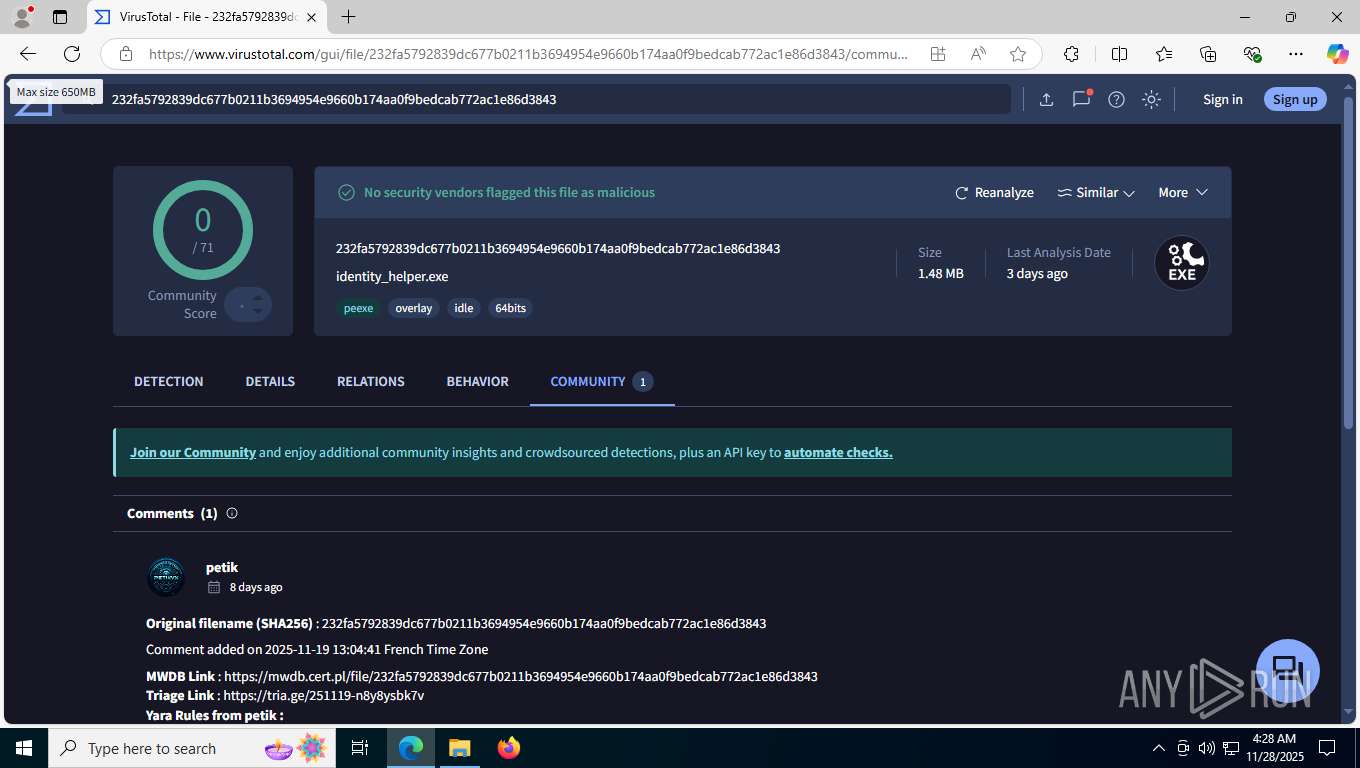Open the Copilot icon
1360x768 pixels.
click(1338, 54)
